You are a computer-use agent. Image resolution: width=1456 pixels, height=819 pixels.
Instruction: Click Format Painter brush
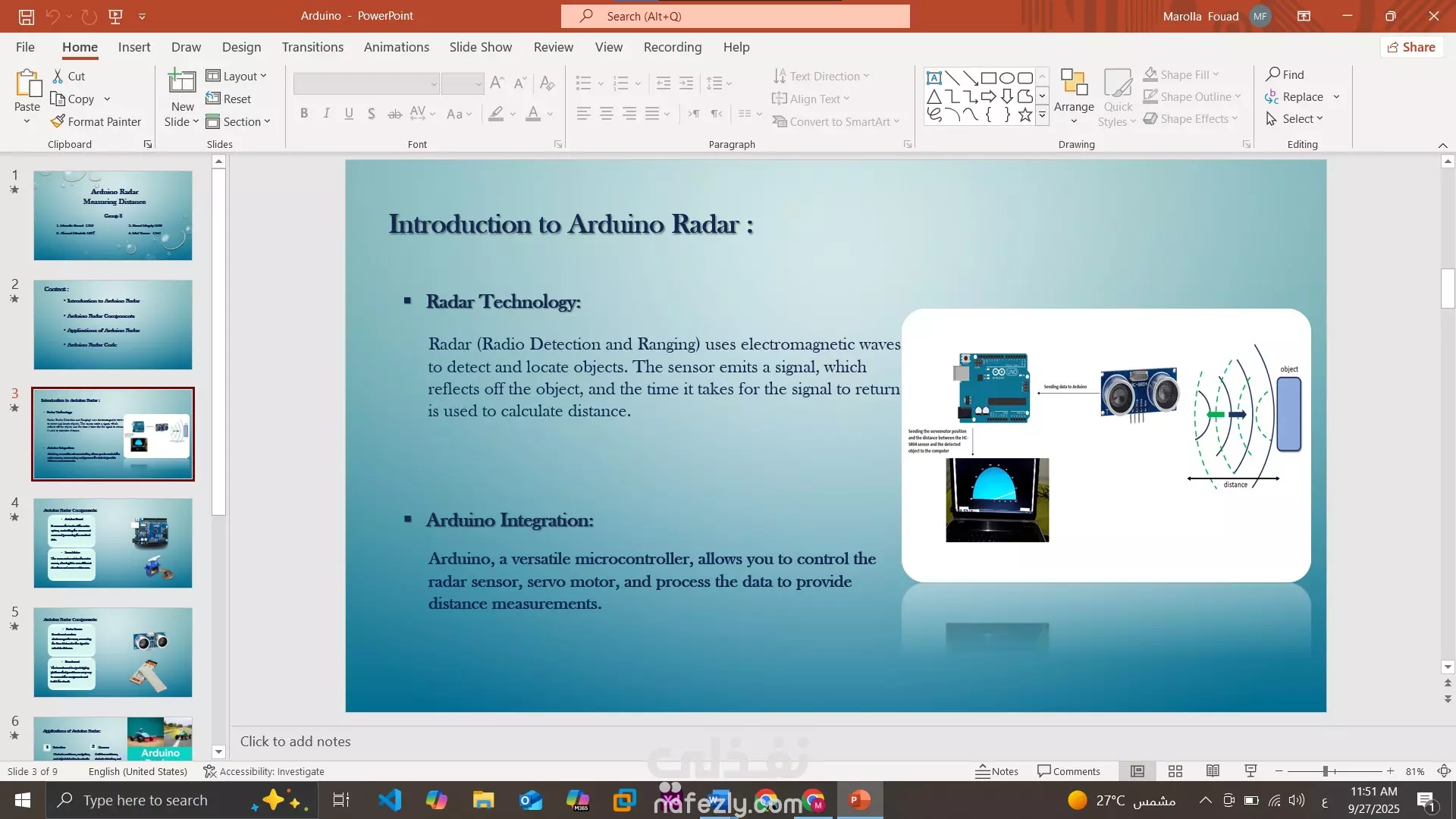(96, 121)
